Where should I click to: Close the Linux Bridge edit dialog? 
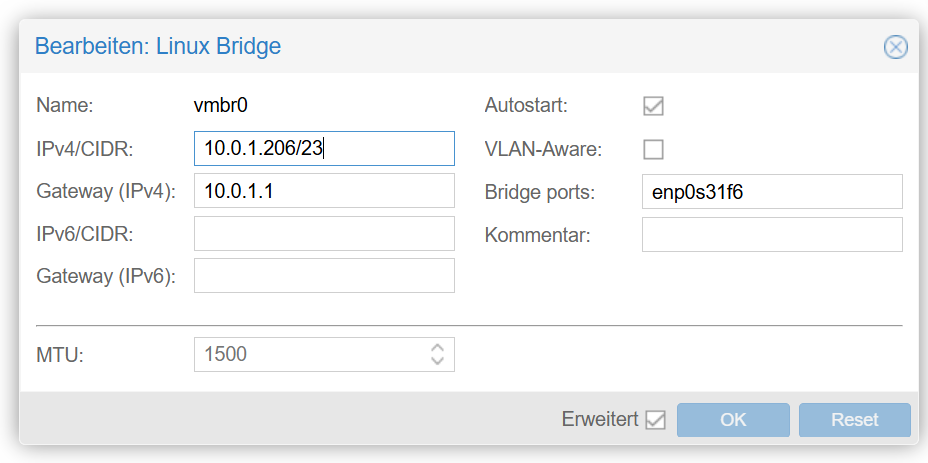point(895,47)
